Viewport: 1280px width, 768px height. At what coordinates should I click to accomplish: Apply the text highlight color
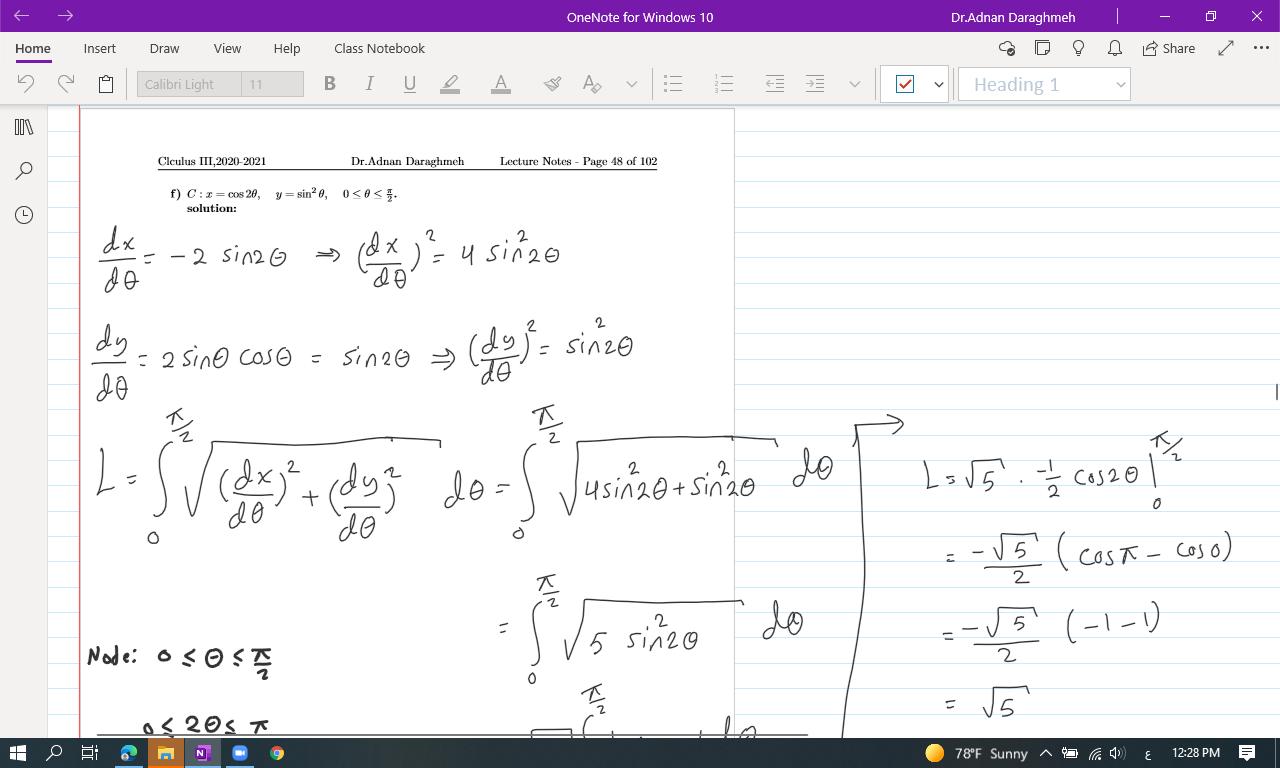click(450, 85)
